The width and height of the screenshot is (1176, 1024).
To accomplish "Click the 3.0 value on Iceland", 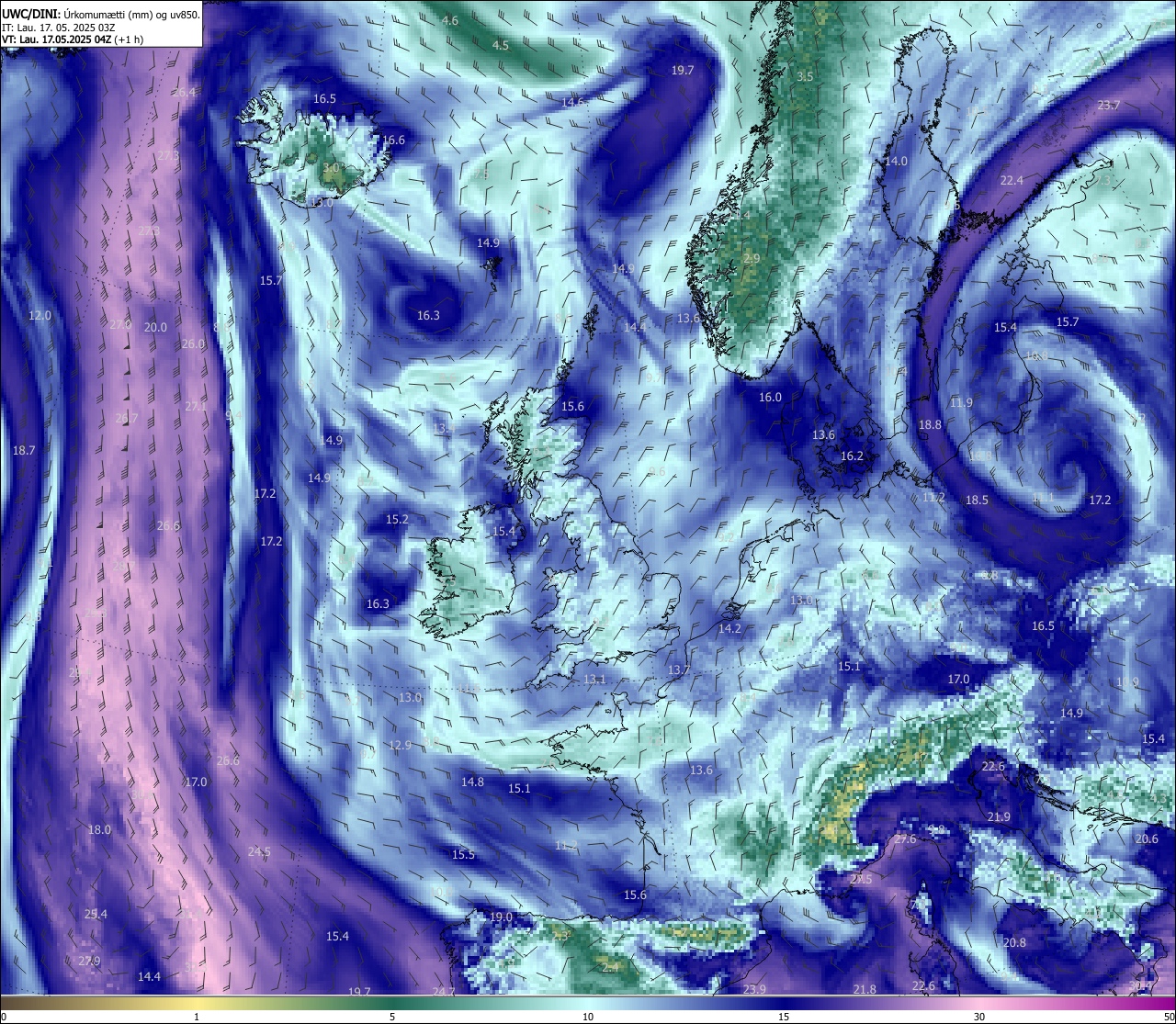I will point(331,168).
